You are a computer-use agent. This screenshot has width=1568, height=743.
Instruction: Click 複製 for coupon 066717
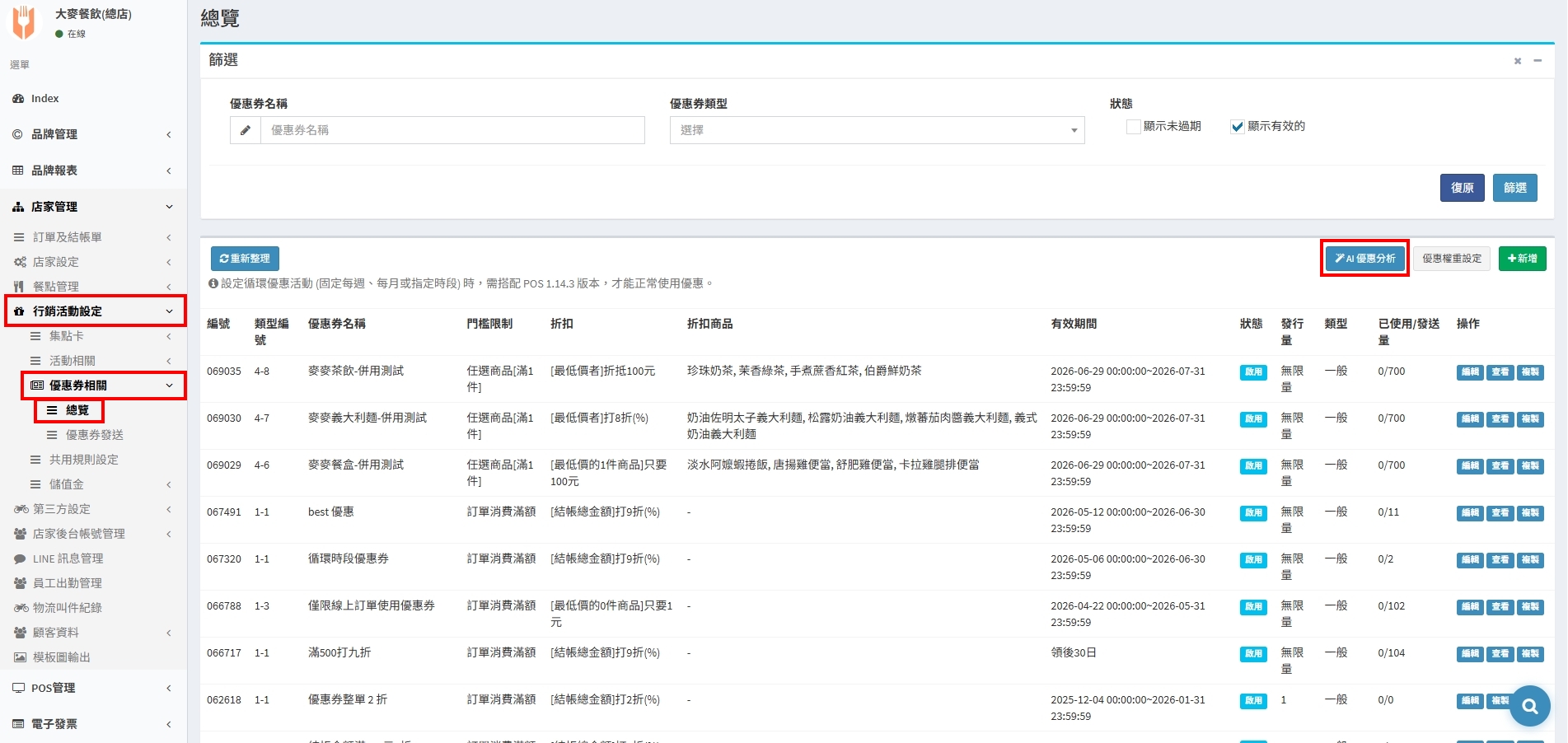[x=1530, y=654]
